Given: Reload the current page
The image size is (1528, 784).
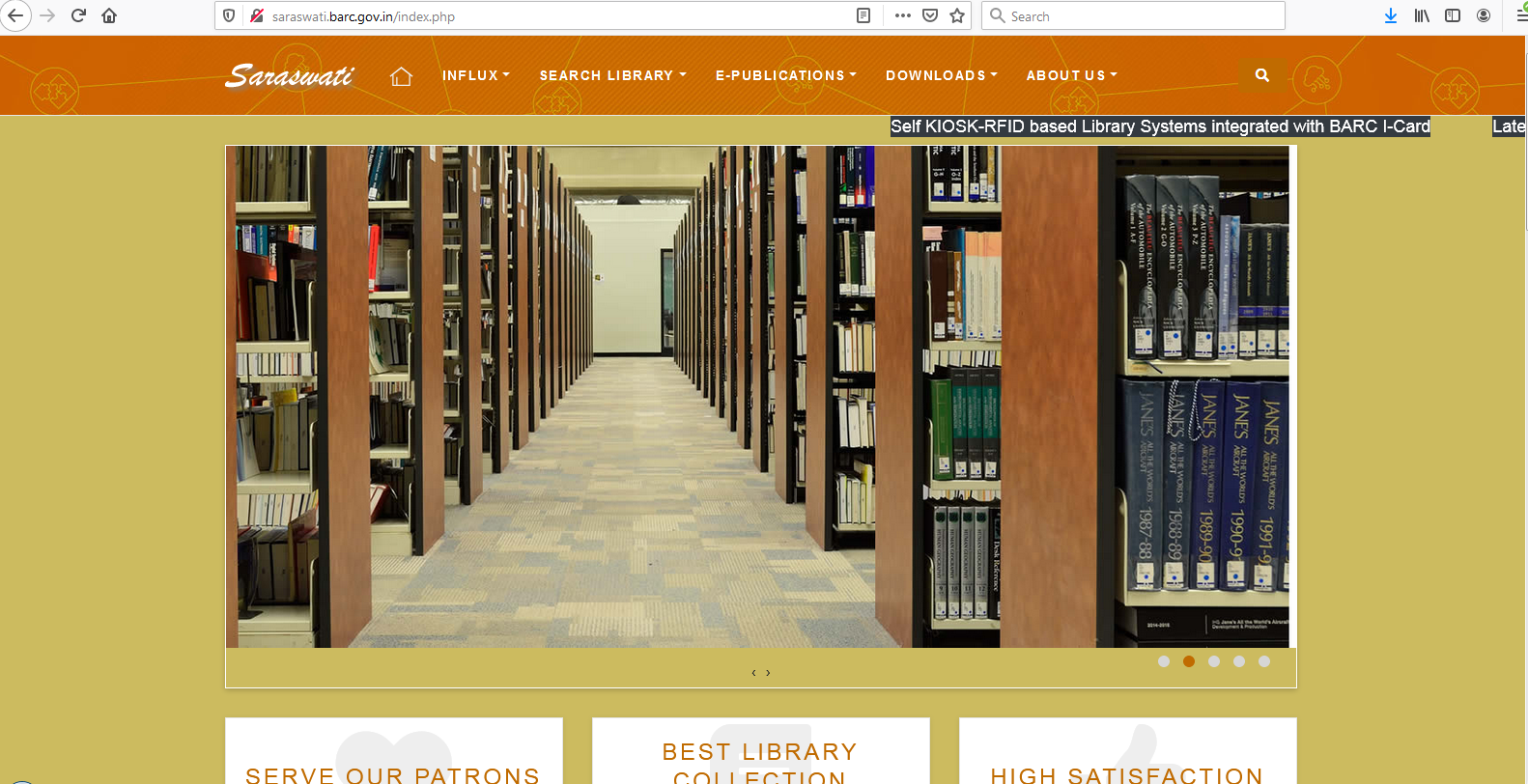Looking at the screenshot, I should click(x=78, y=15).
